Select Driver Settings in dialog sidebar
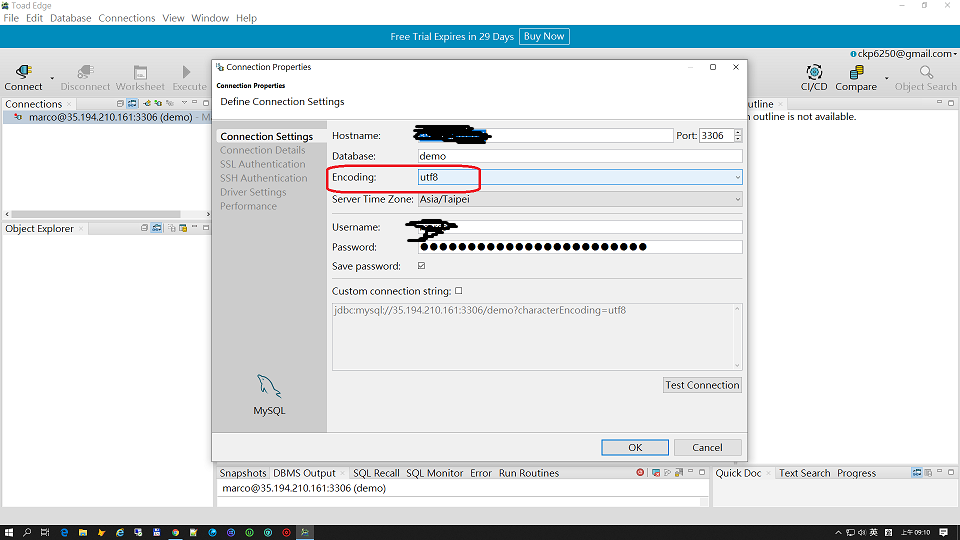Image resolution: width=960 pixels, height=540 pixels. point(253,192)
